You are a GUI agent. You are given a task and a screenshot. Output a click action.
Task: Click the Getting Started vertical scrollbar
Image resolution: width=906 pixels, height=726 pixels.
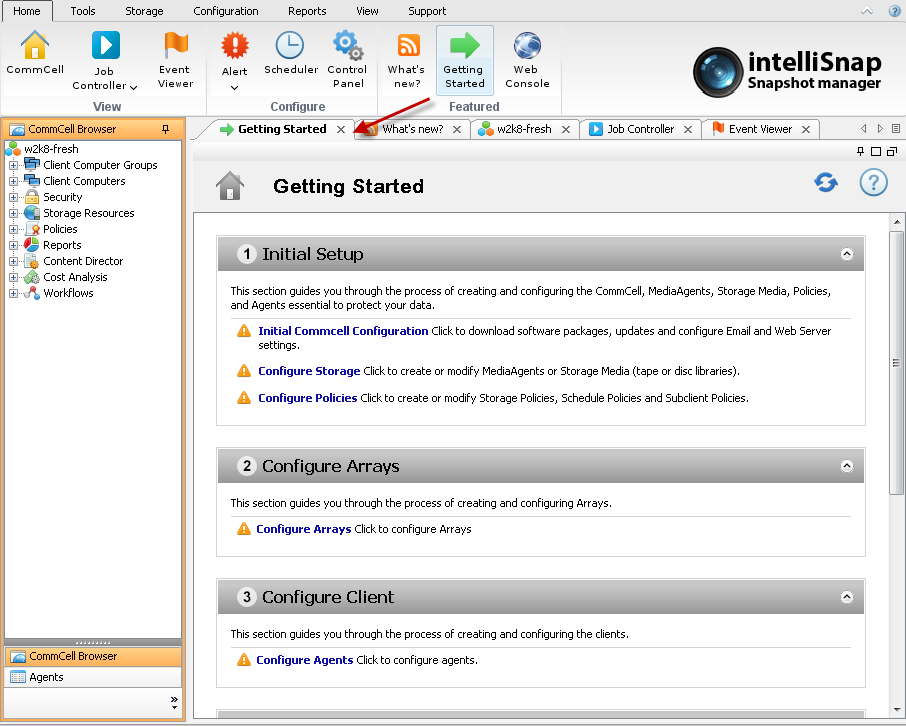pos(896,360)
